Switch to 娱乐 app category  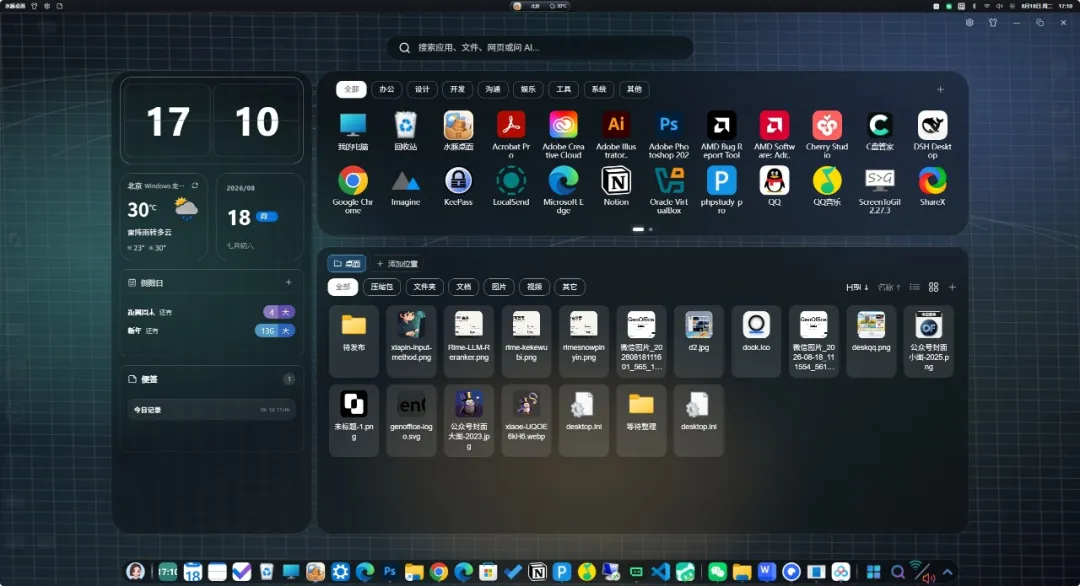(x=528, y=90)
